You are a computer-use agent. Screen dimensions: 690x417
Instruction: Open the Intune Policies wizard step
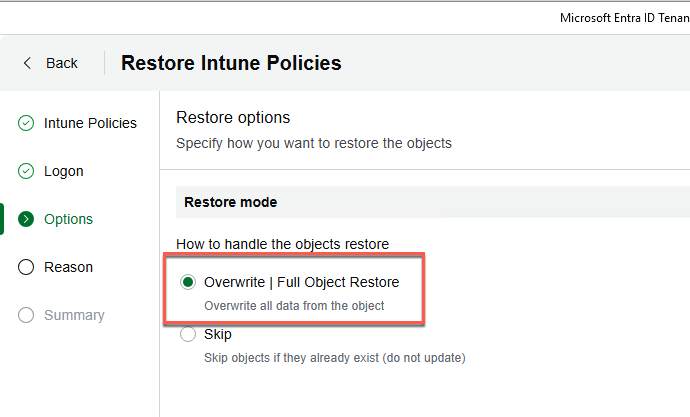(x=90, y=123)
